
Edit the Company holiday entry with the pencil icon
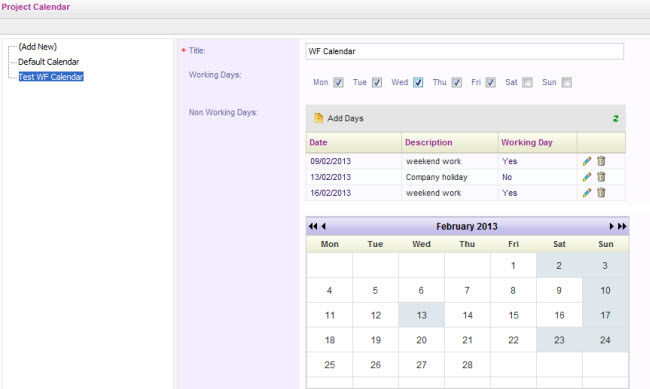[x=587, y=177]
